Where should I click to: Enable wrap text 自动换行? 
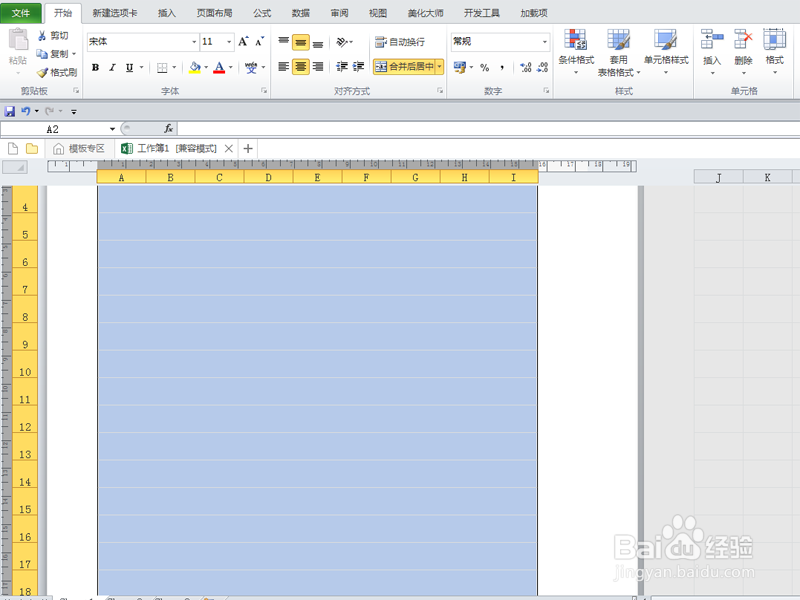click(x=399, y=42)
